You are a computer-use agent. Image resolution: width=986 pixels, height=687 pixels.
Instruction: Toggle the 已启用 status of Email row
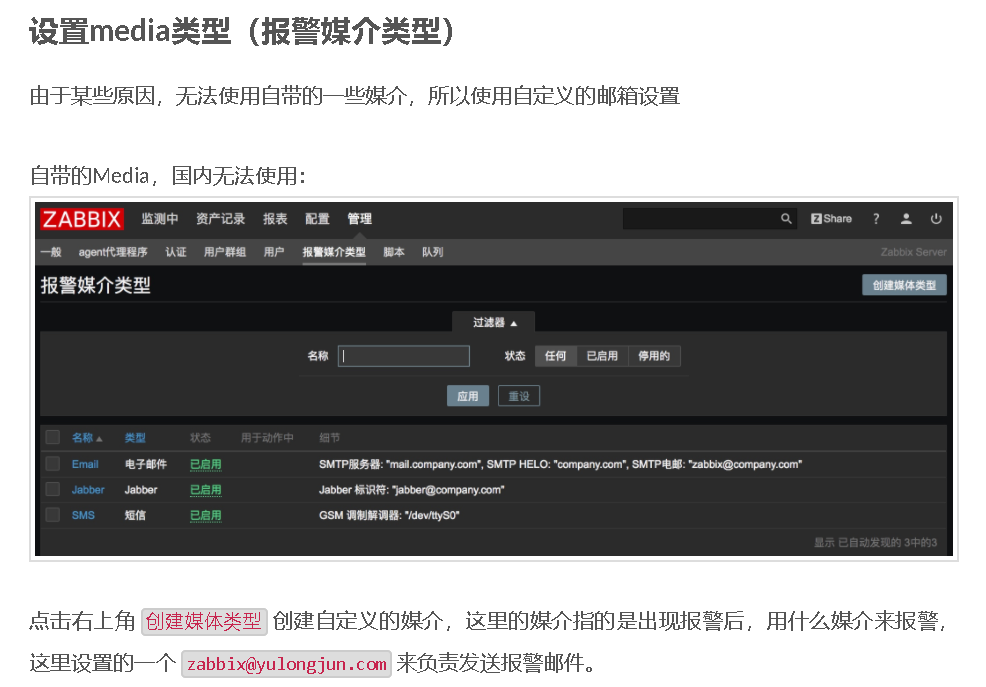206,464
